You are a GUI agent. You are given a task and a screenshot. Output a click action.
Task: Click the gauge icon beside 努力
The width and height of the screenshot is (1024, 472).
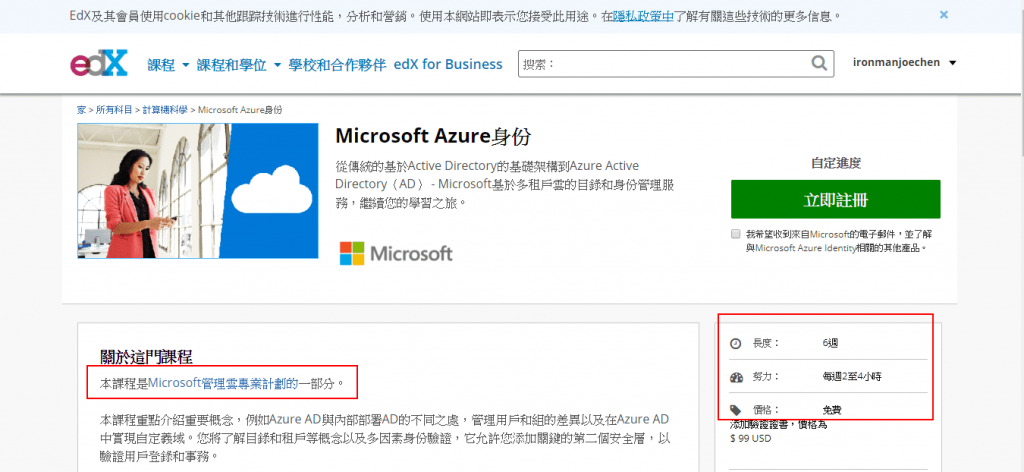pyautogui.click(x=737, y=377)
